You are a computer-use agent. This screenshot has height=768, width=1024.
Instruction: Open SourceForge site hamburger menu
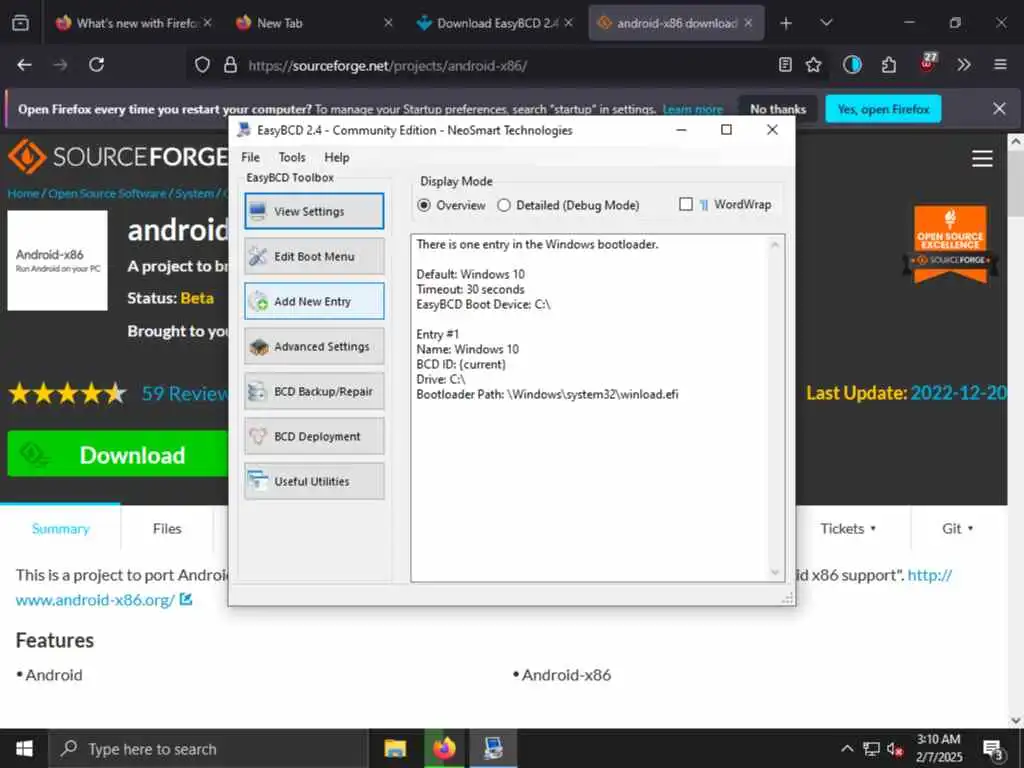pyautogui.click(x=982, y=158)
